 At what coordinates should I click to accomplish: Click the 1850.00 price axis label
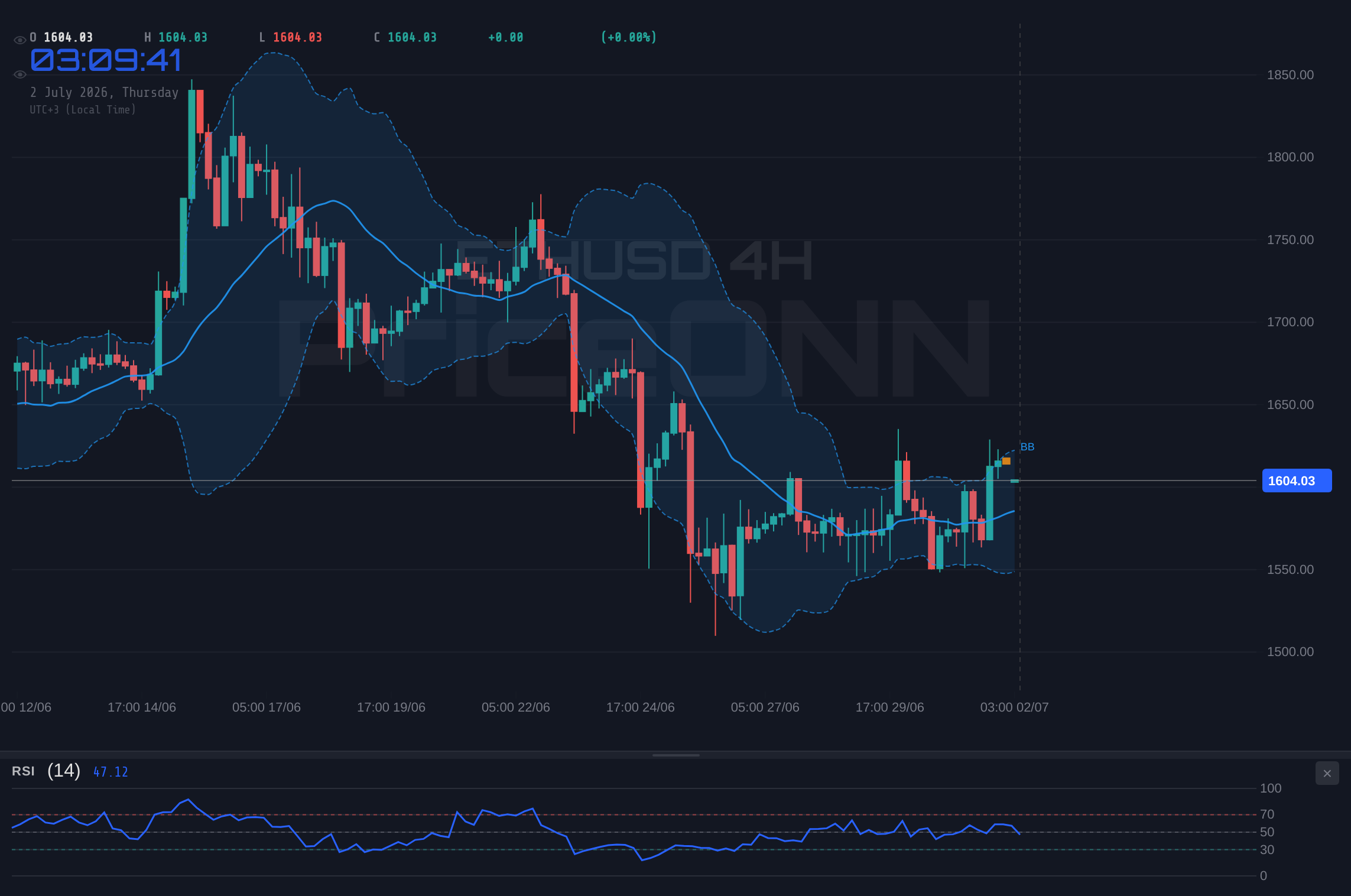pos(1290,75)
